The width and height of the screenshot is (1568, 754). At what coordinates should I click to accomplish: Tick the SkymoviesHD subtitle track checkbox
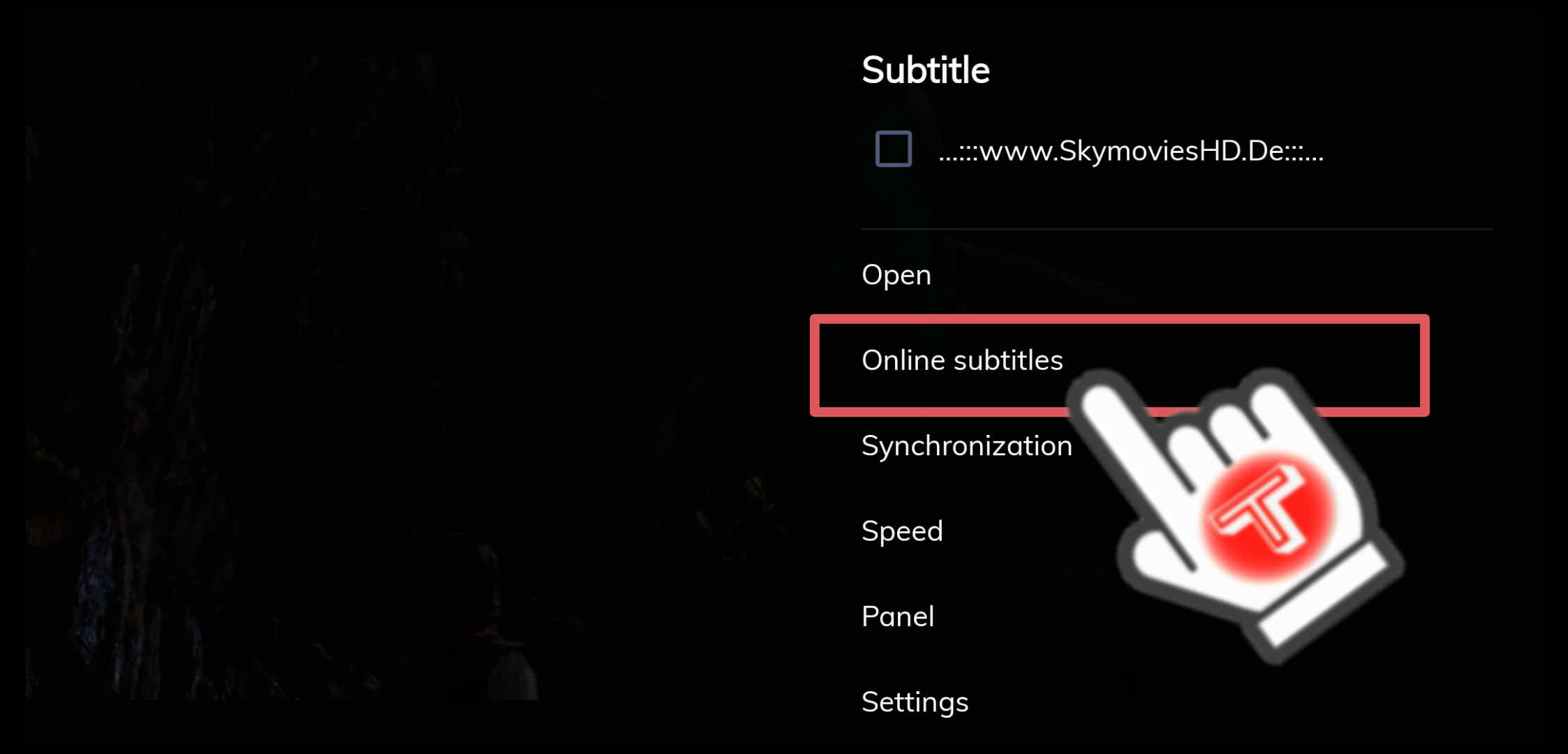coord(893,149)
